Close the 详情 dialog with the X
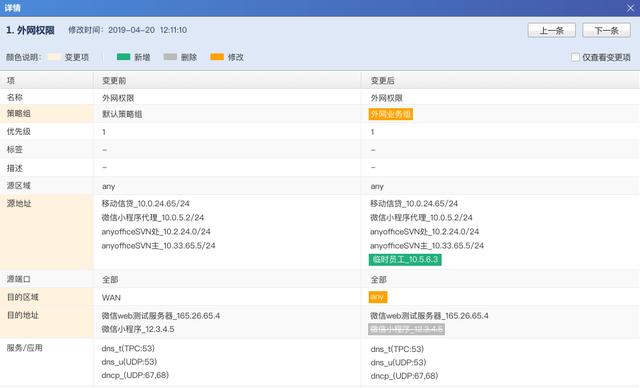The height and width of the screenshot is (388, 640). [630, 8]
